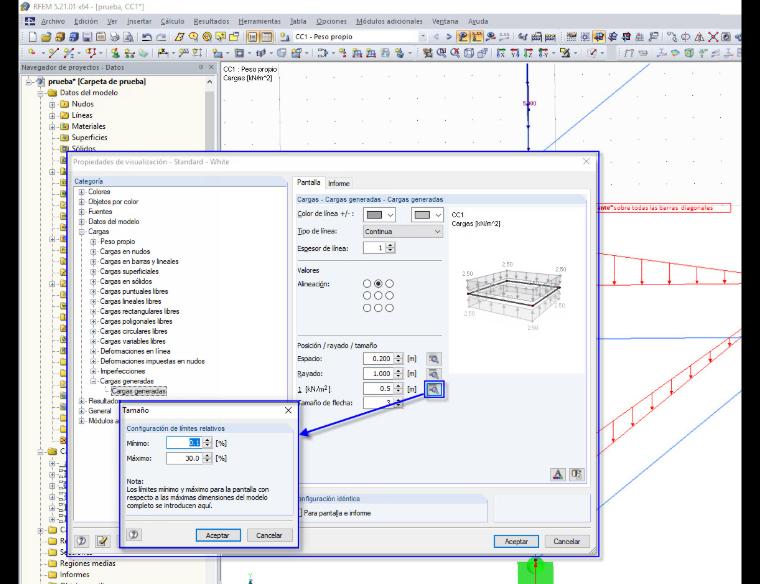The image size is (760, 584).
Task: Open the Edición menu
Action: (x=86, y=21)
